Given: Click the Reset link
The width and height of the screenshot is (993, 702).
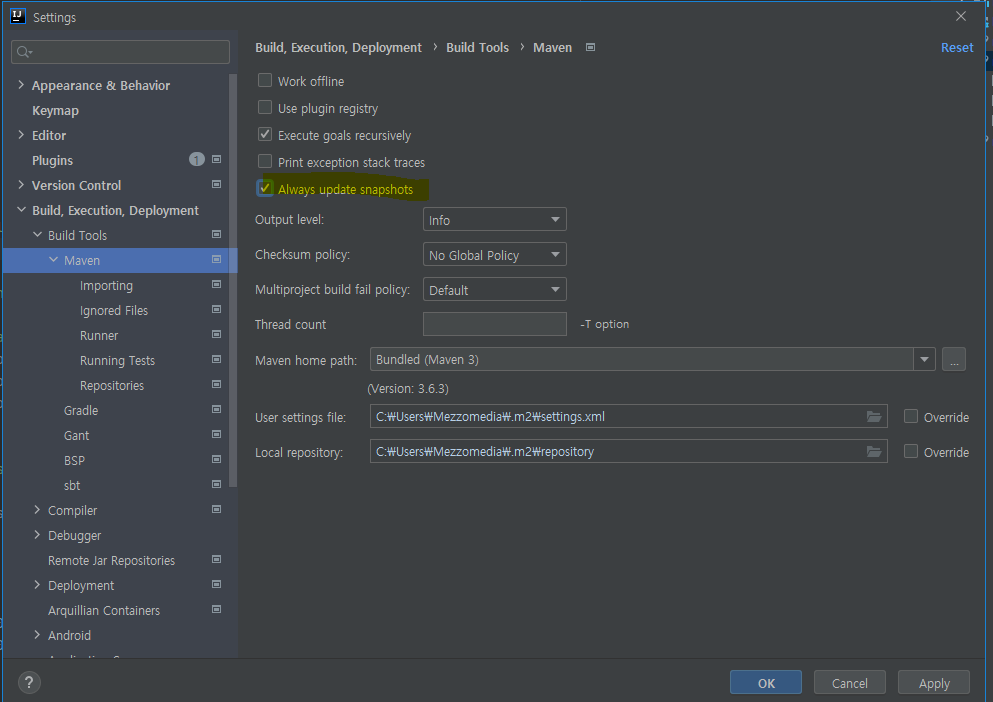Looking at the screenshot, I should click(957, 48).
